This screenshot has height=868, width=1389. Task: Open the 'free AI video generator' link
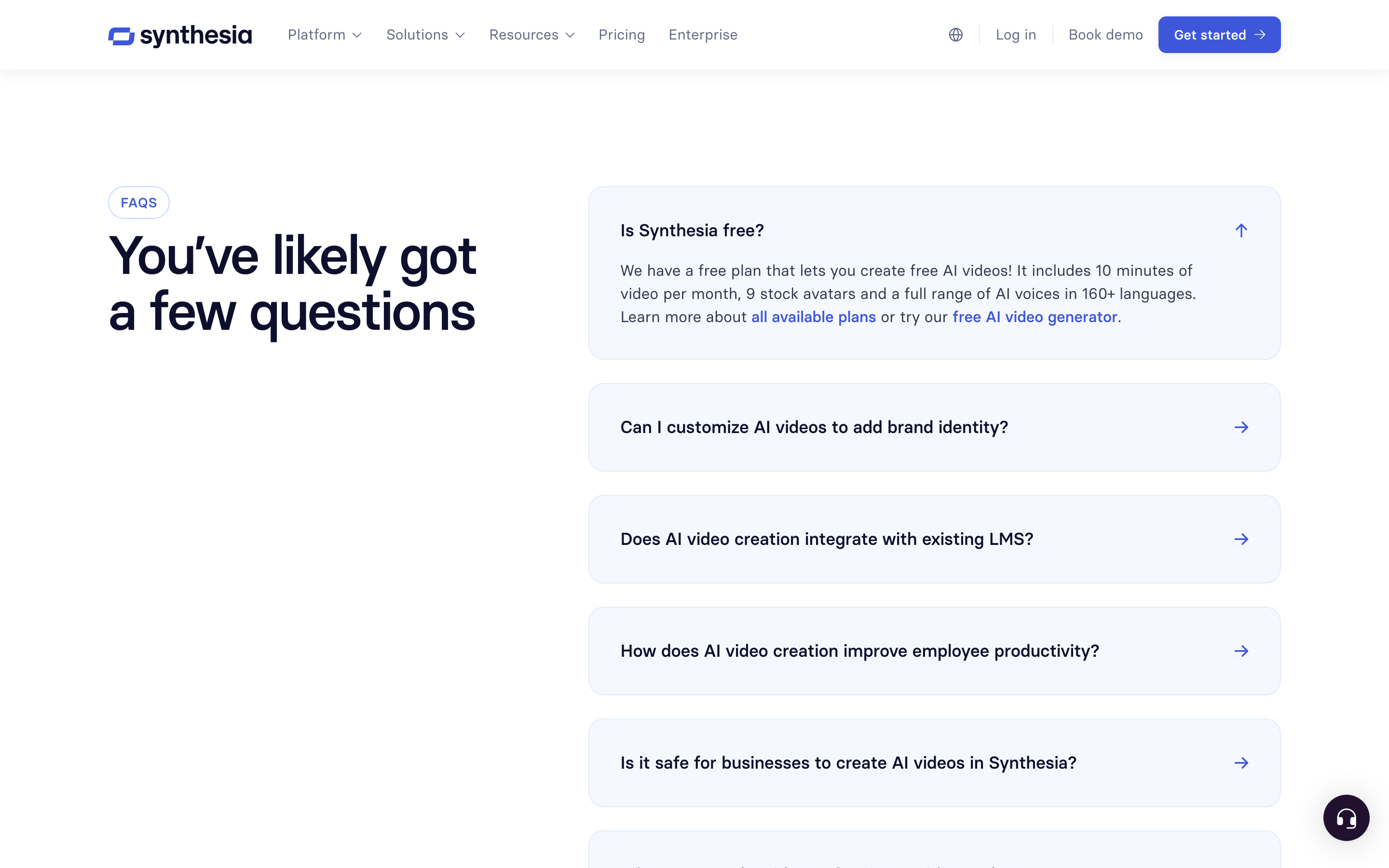pos(1035,317)
